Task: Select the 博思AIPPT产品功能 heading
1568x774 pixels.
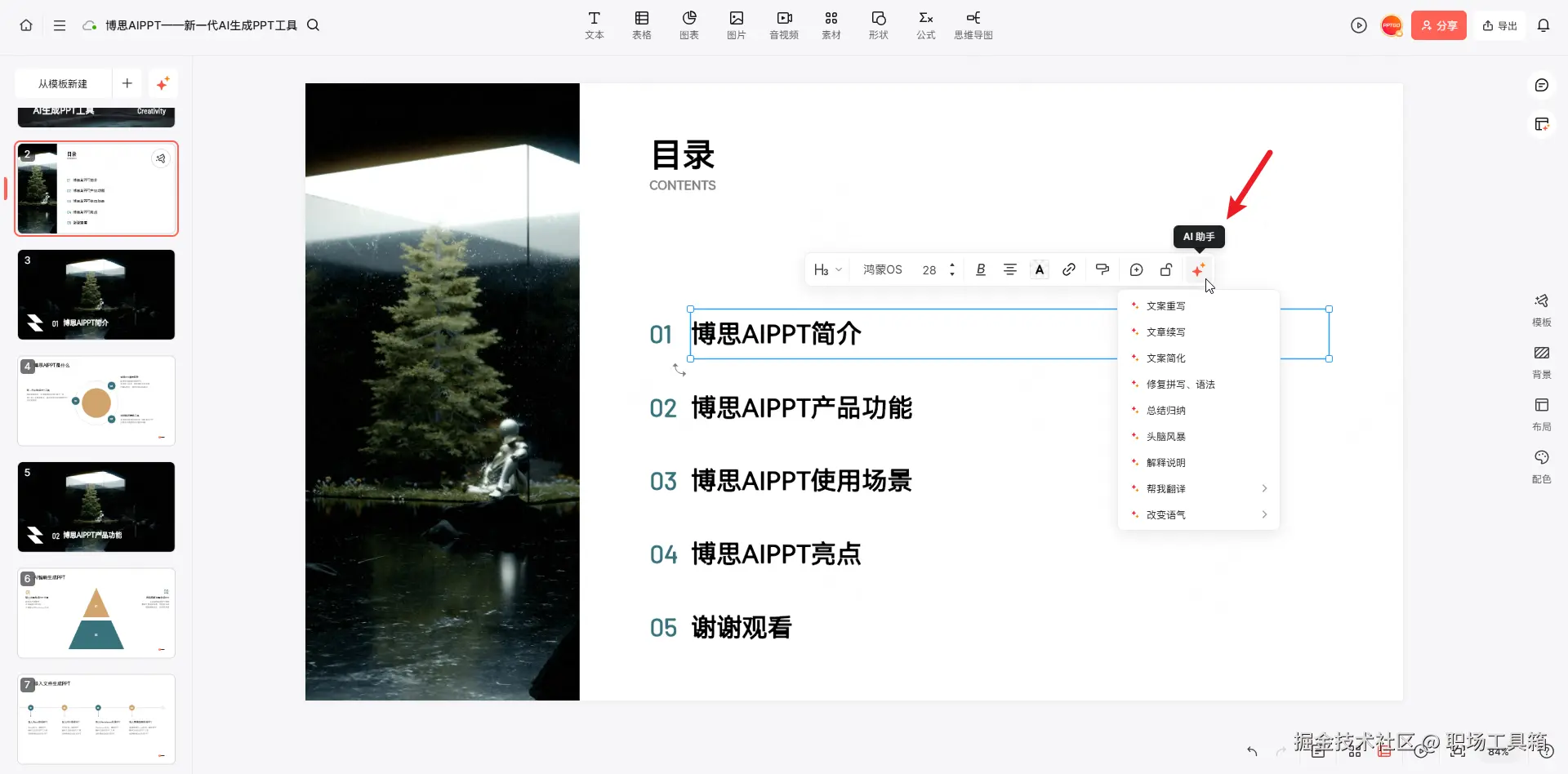Action: 802,408
